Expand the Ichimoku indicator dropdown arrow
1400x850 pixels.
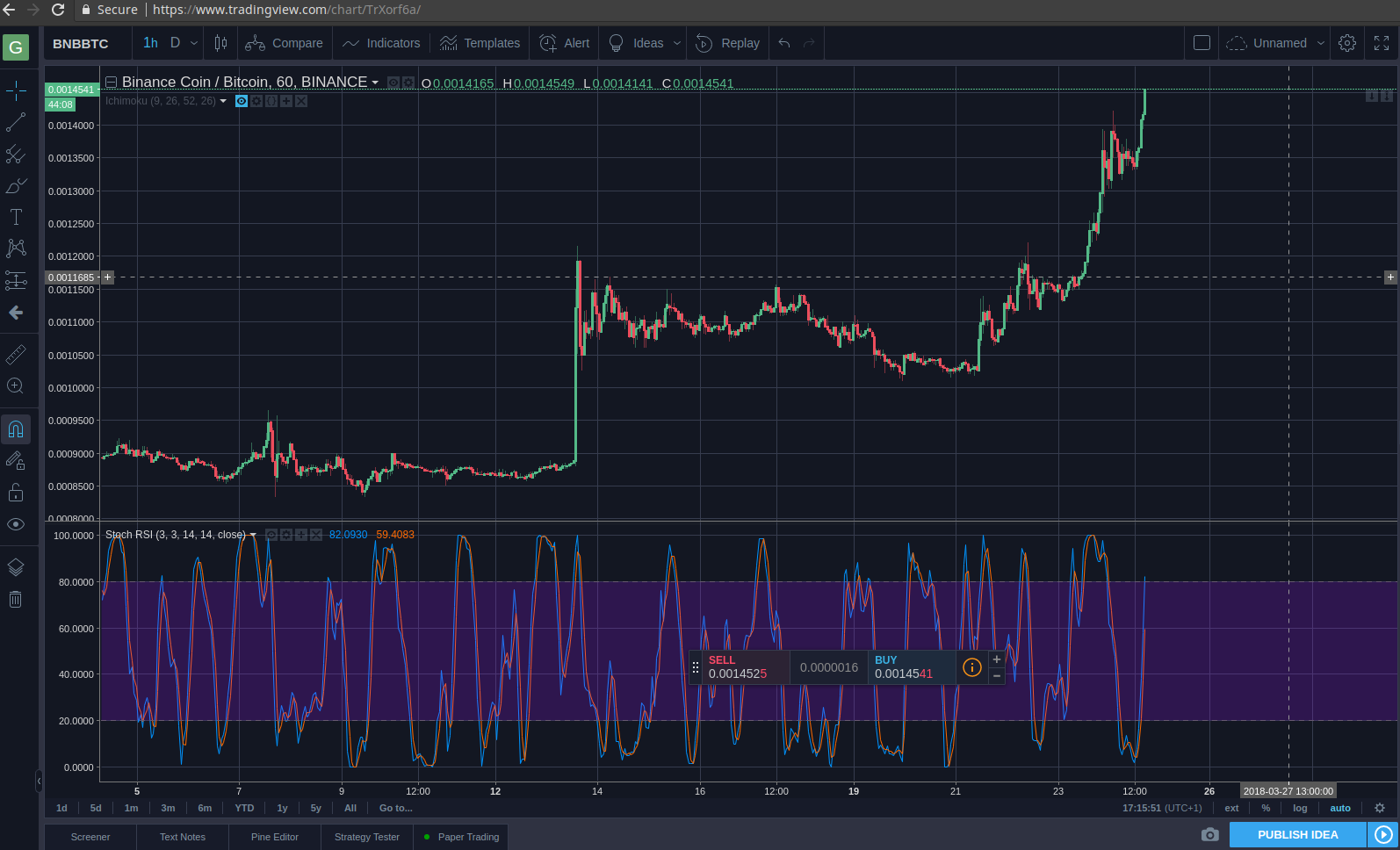click(223, 101)
